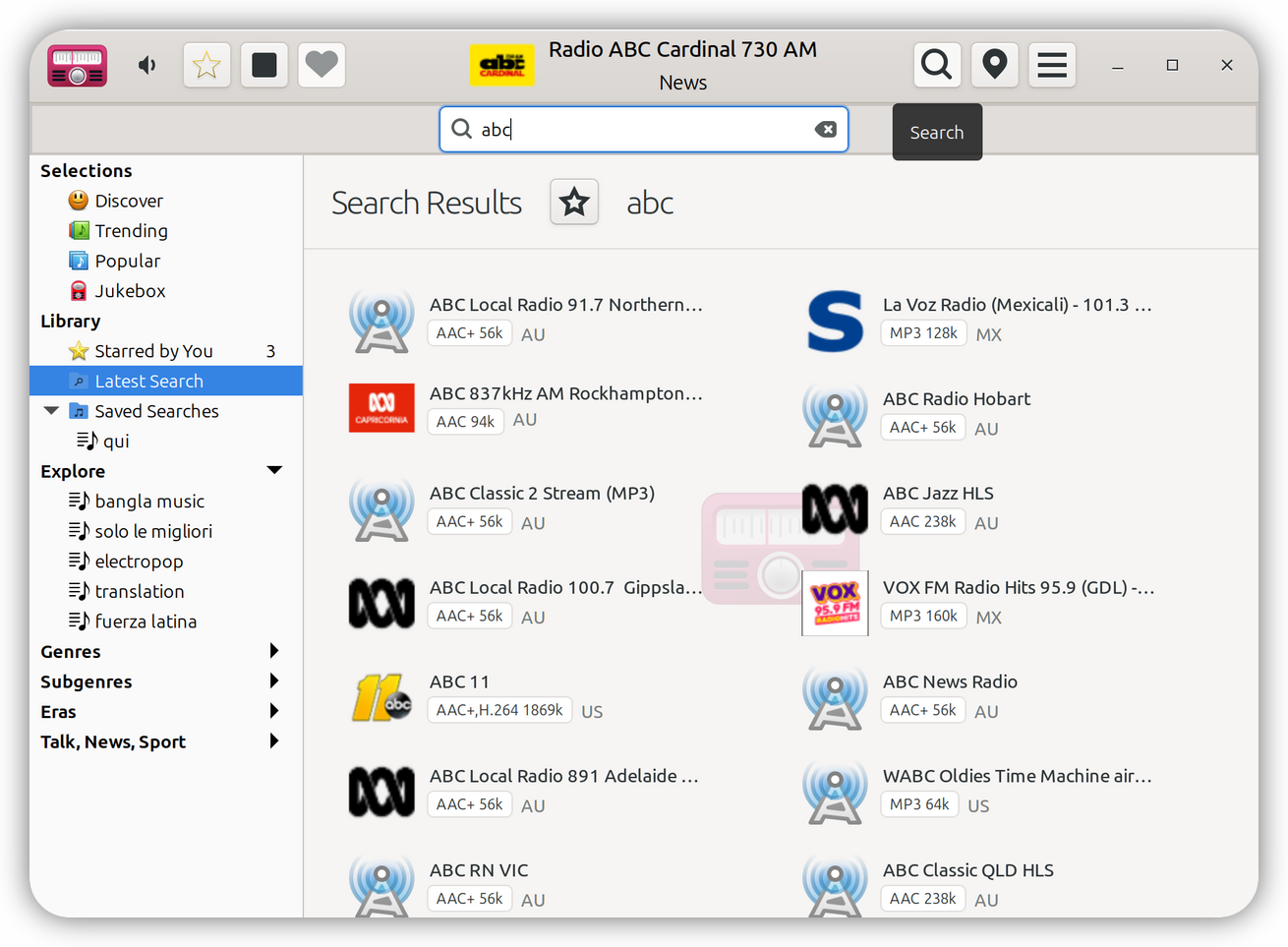1288x947 pixels.
Task: Clear the search text with the backspace icon
Action: click(826, 130)
